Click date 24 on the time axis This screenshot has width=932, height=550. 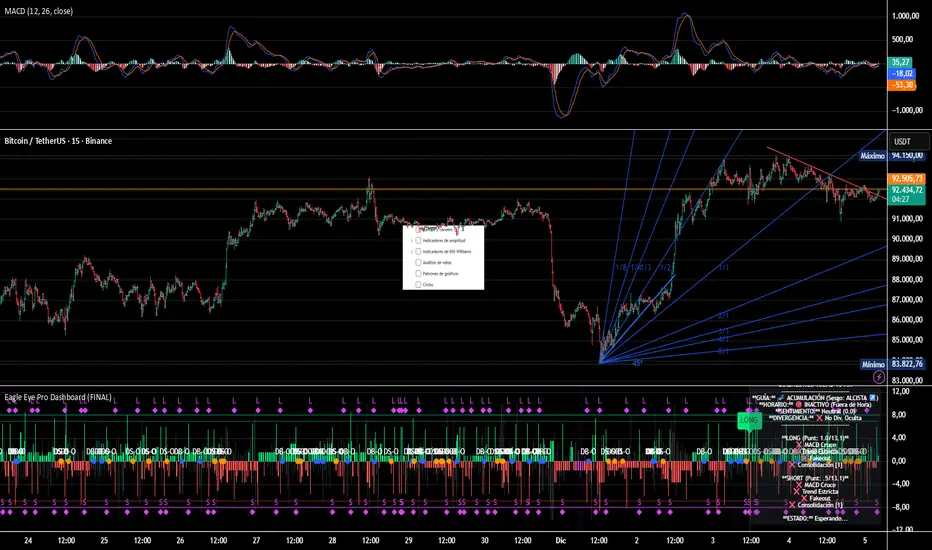28,540
